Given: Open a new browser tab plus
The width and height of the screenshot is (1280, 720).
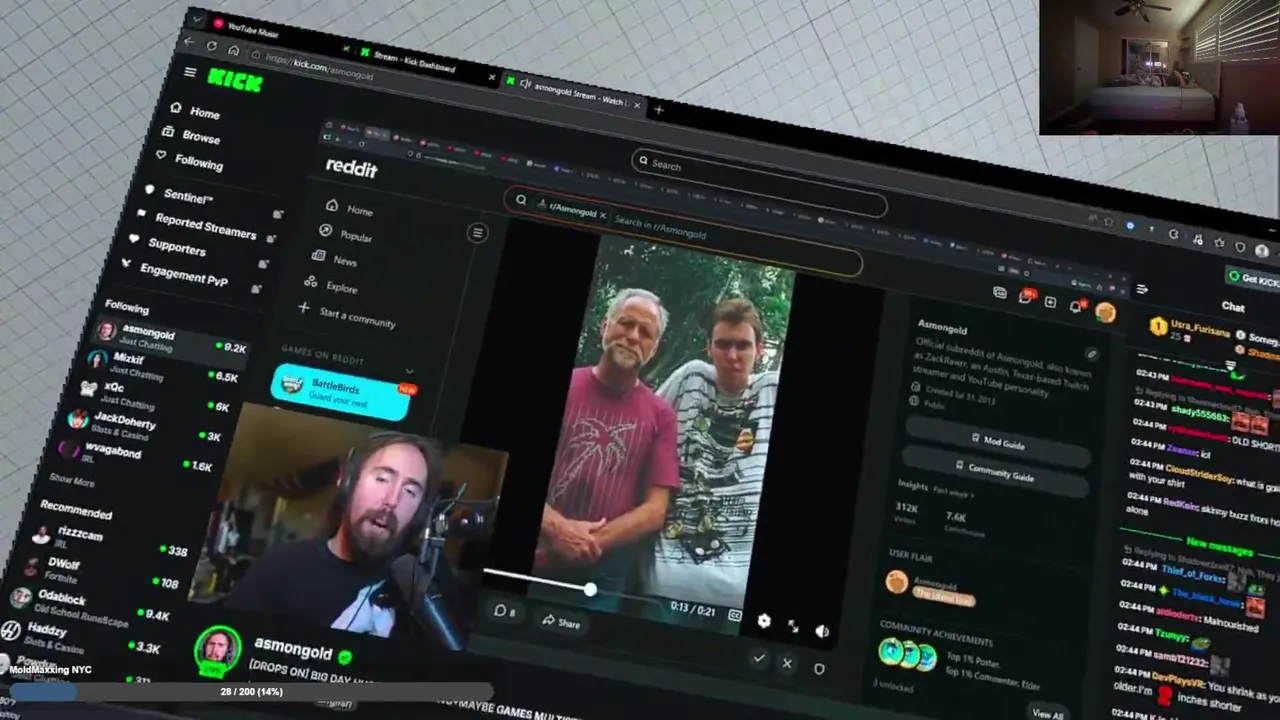Looking at the screenshot, I should 658,110.
